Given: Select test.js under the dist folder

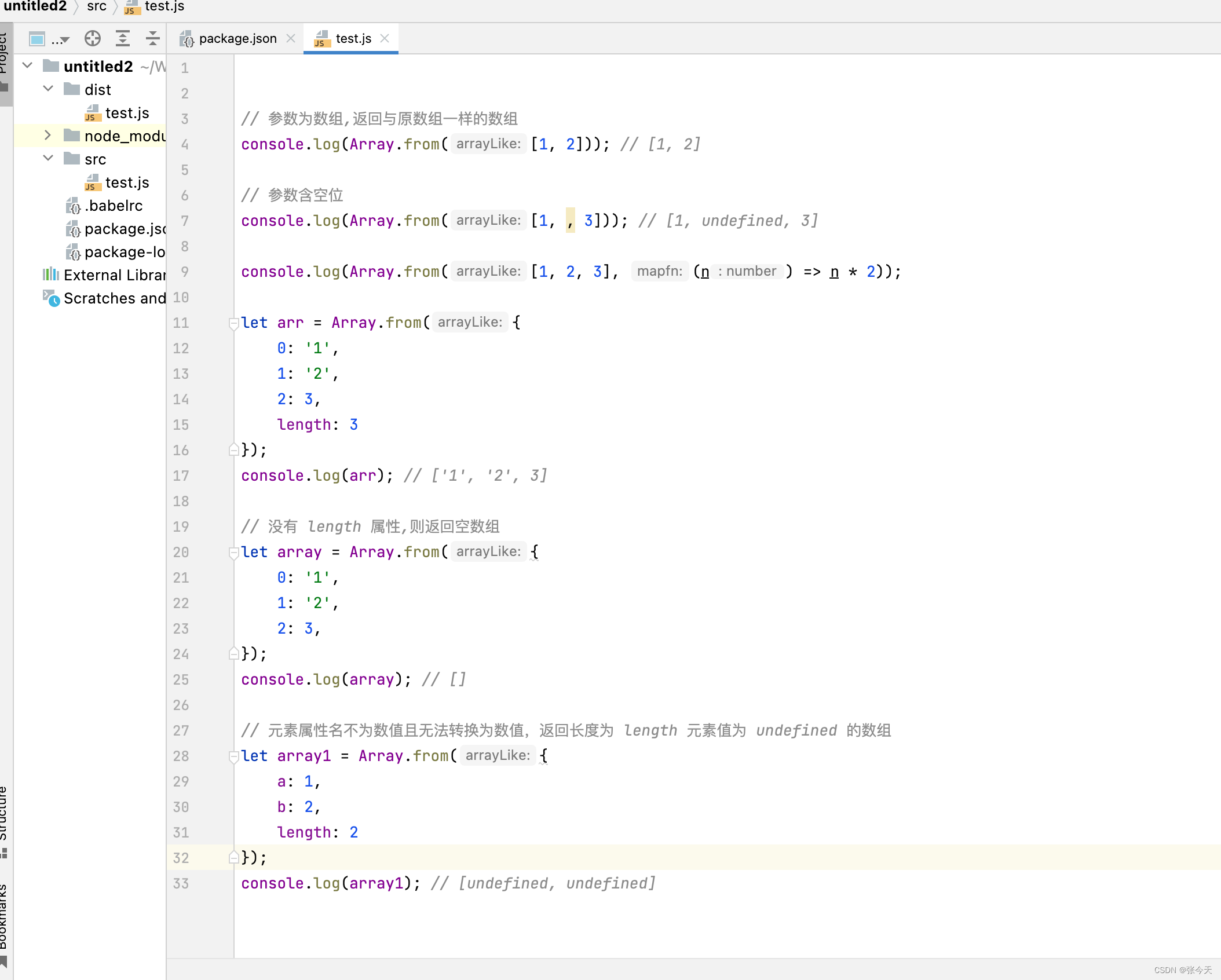Looking at the screenshot, I should (x=127, y=113).
